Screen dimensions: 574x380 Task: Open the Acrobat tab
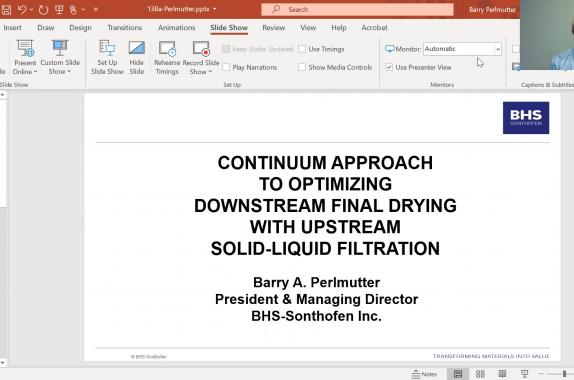(x=374, y=28)
